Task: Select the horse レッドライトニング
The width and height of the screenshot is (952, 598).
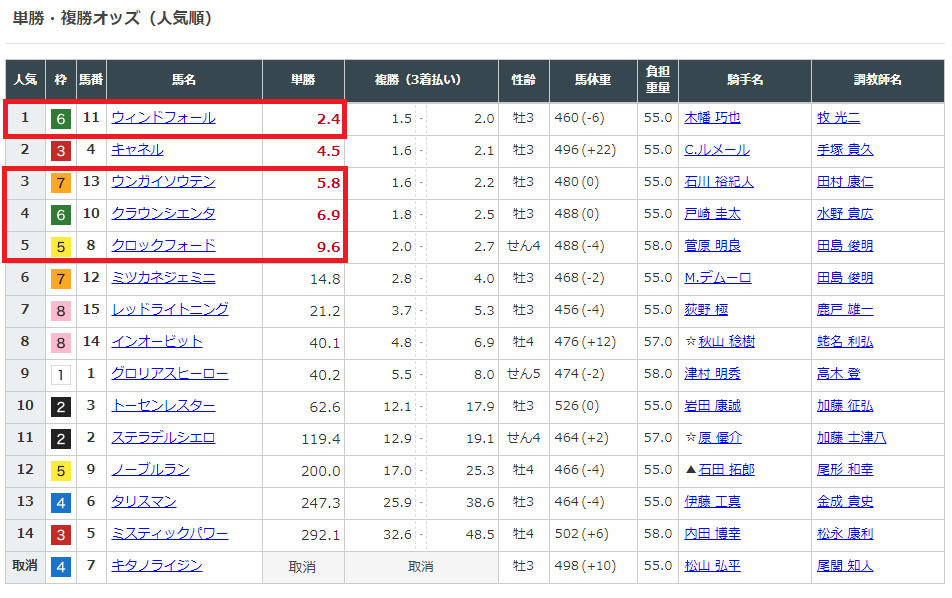Action: tap(169, 310)
